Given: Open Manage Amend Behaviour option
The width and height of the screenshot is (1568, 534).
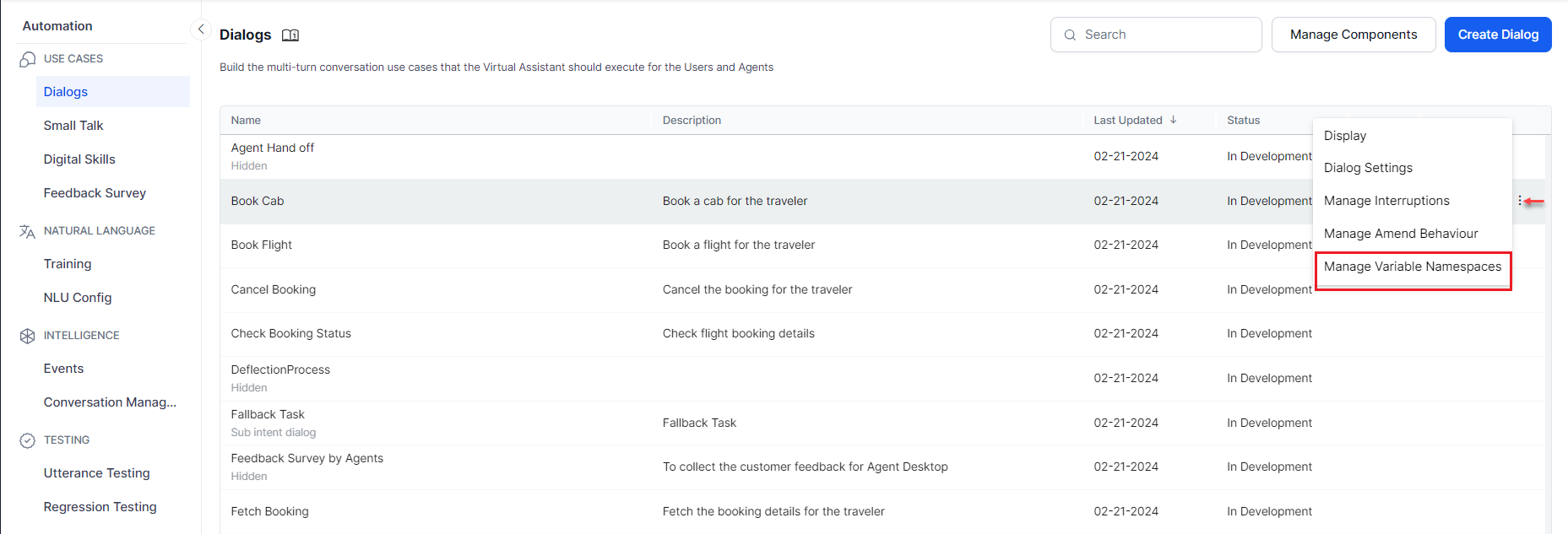Looking at the screenshot, I should coord(1401,234).
